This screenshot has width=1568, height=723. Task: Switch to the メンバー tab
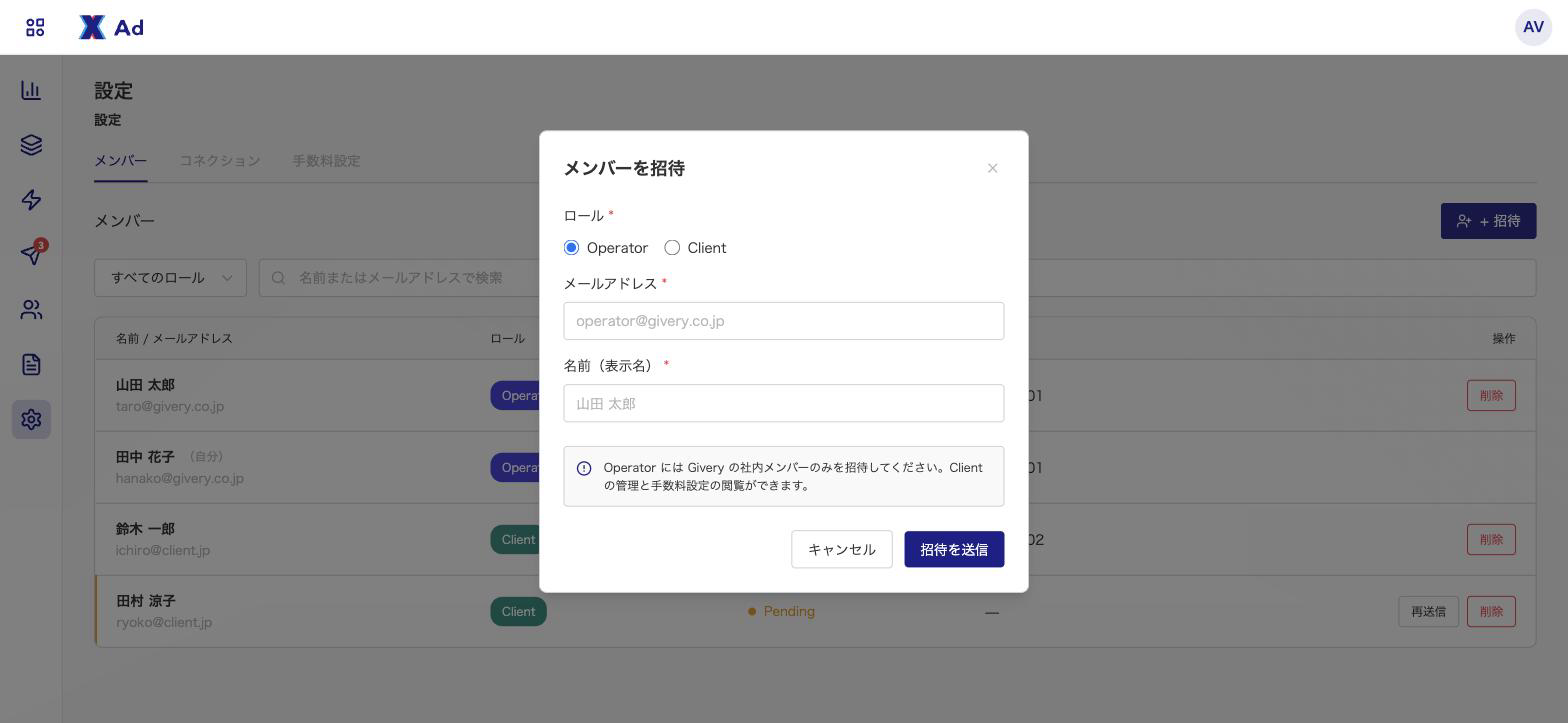pos(120,161)
